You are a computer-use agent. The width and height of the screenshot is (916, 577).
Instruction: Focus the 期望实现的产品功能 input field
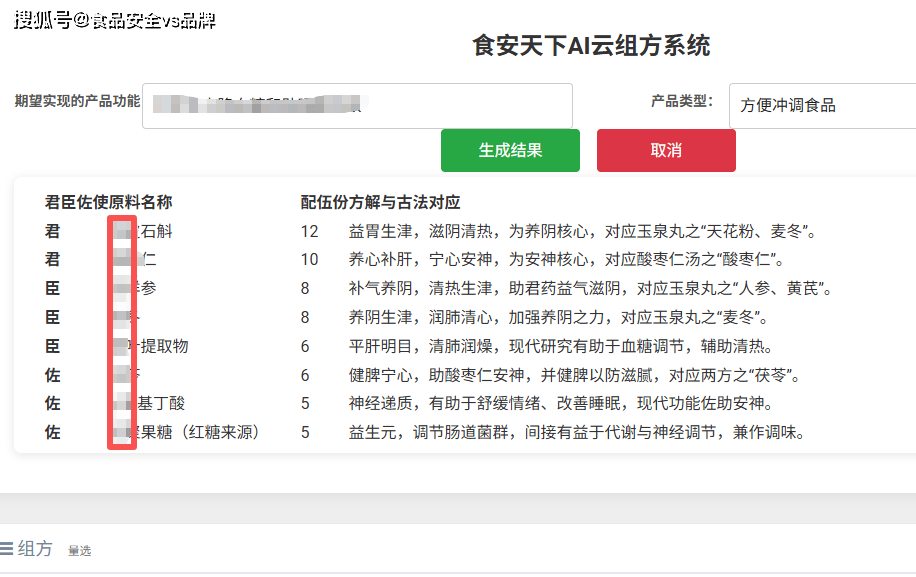tap(357, 105)
